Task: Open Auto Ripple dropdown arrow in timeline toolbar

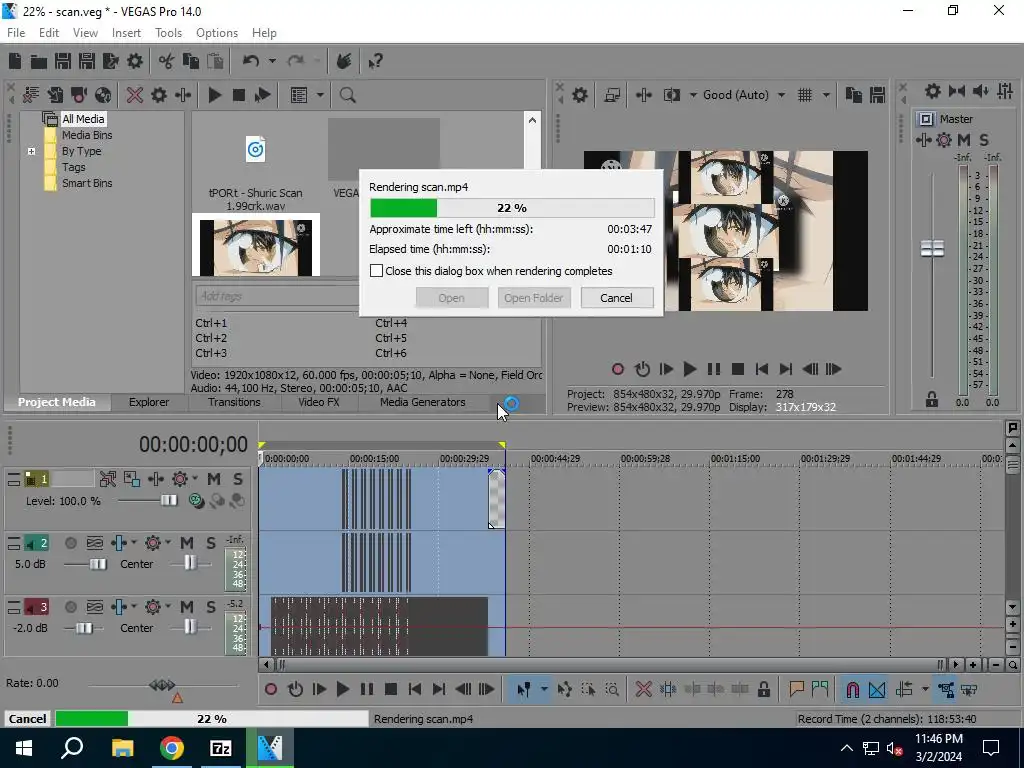Action: coord(925,690)
